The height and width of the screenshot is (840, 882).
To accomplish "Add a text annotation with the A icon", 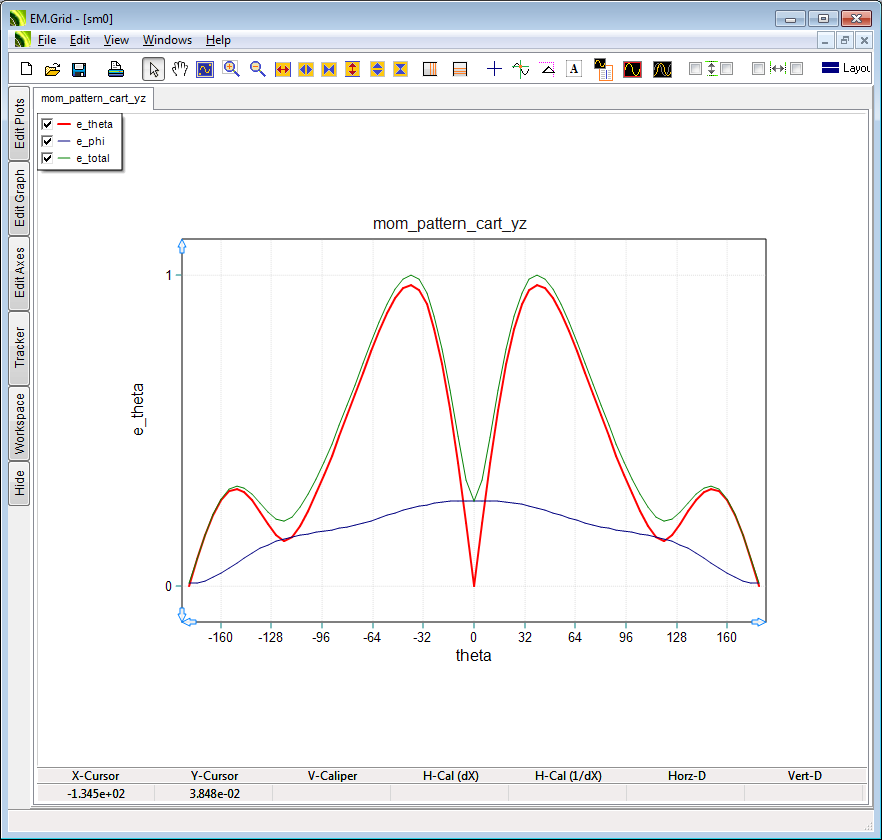I will 574,69.
